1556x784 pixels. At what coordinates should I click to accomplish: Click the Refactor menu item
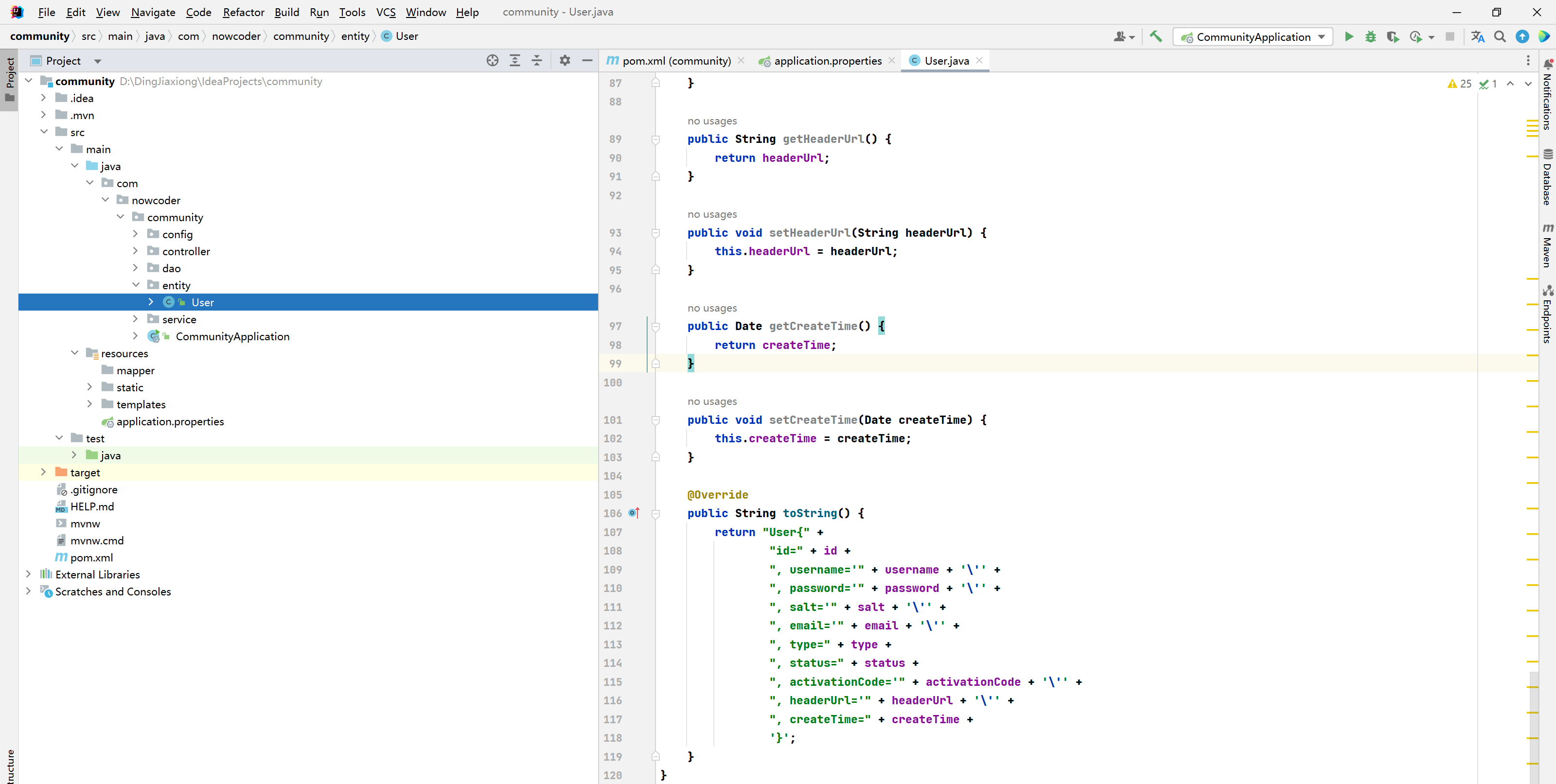click(243, 12)
